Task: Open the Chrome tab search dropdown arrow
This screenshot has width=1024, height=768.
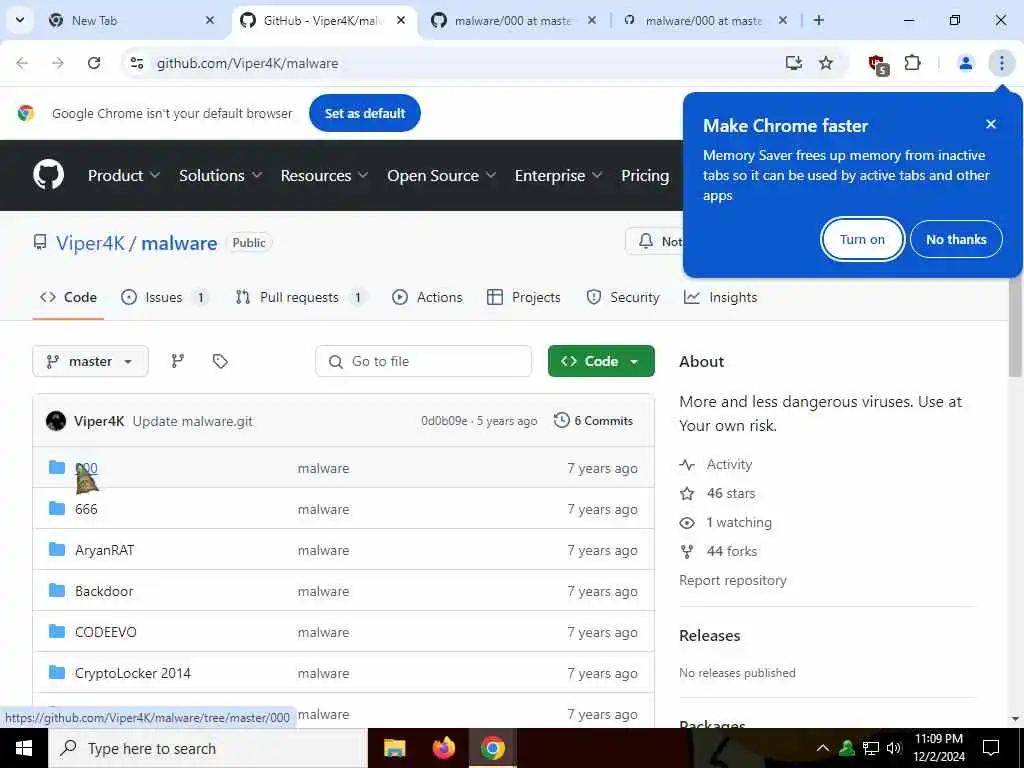Action: point(20,20)
